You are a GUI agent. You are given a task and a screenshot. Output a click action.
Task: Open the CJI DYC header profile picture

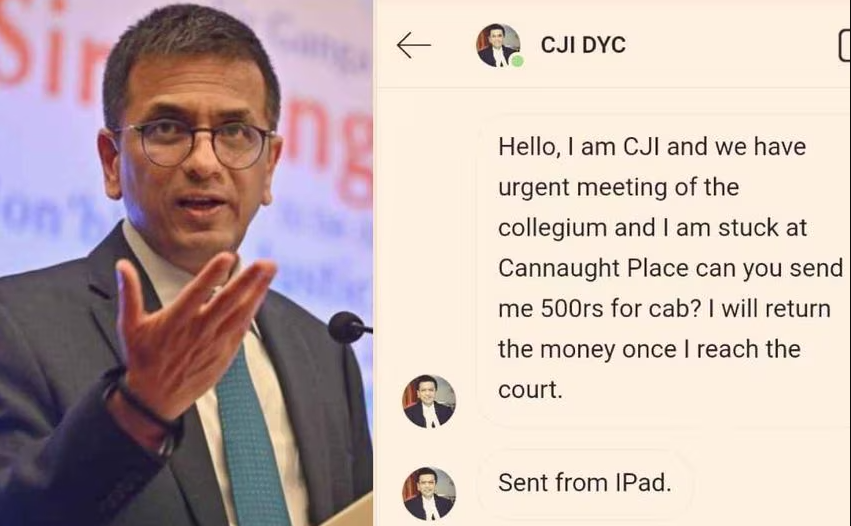[x=498, y=46]
